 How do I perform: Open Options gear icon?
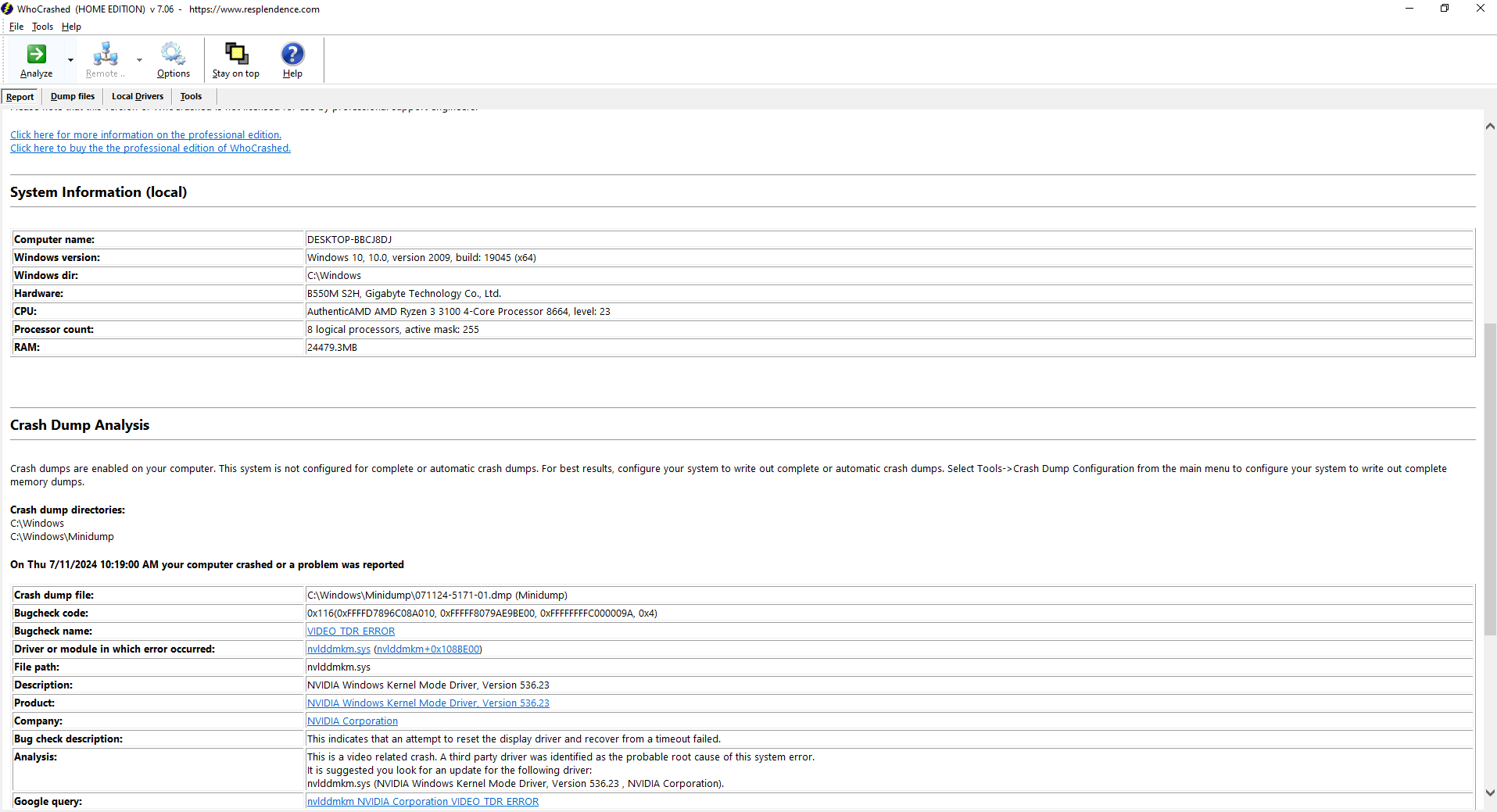click(x=173, y=60)
